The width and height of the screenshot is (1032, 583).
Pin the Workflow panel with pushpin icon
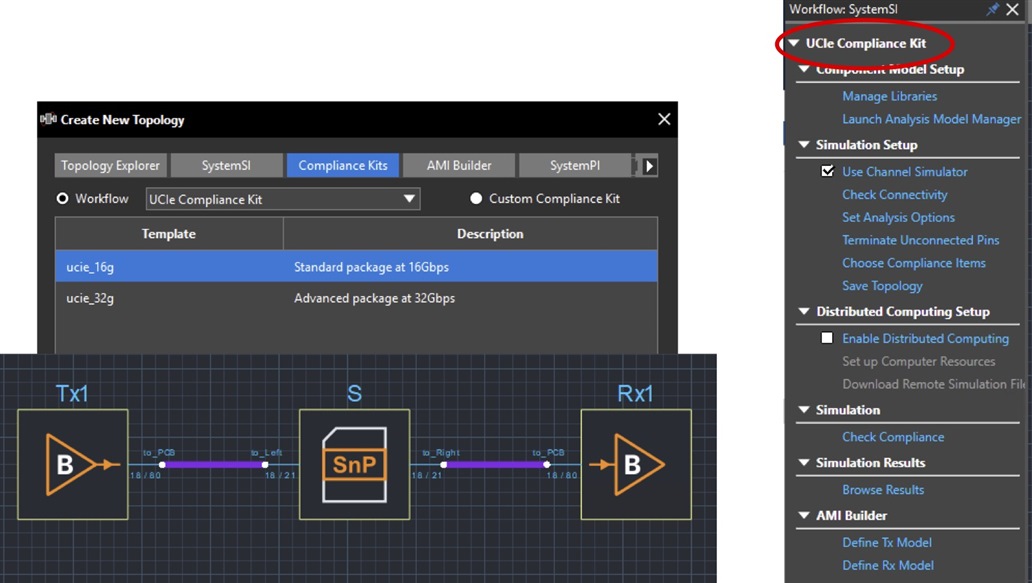tap(992, 9)
